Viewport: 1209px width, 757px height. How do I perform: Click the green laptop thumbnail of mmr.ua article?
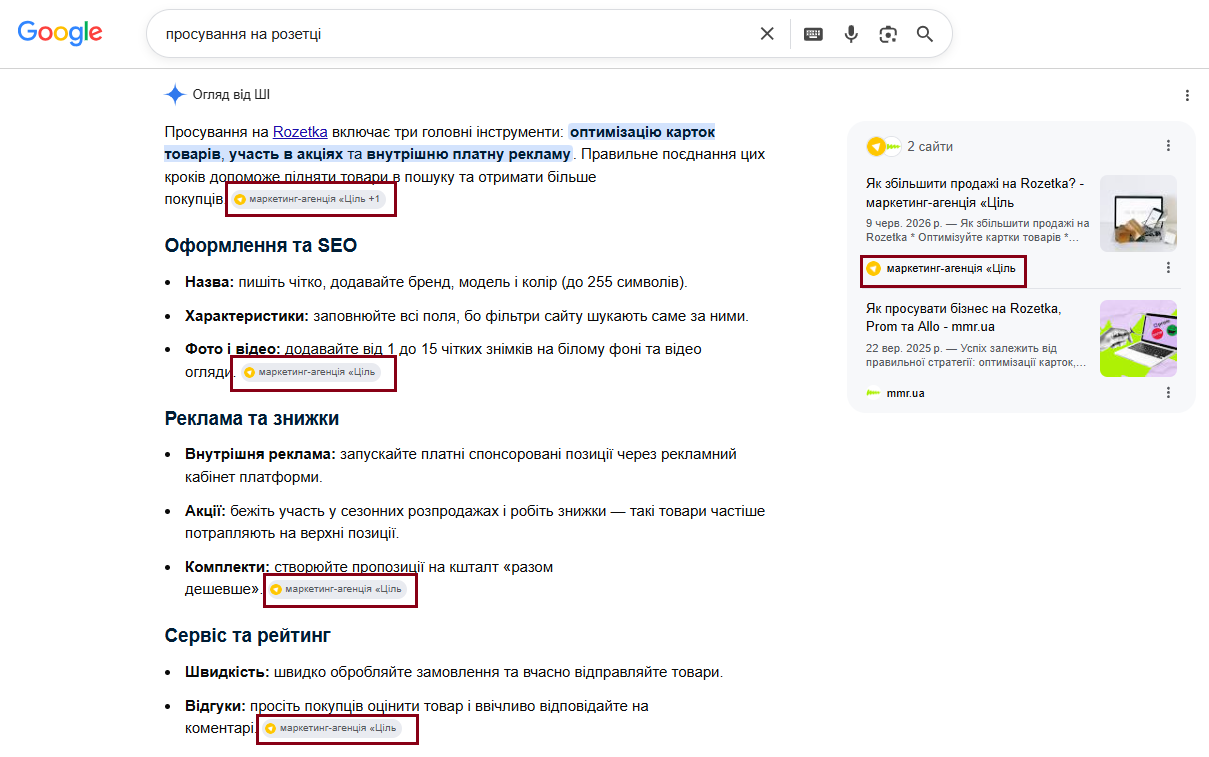1138,338
